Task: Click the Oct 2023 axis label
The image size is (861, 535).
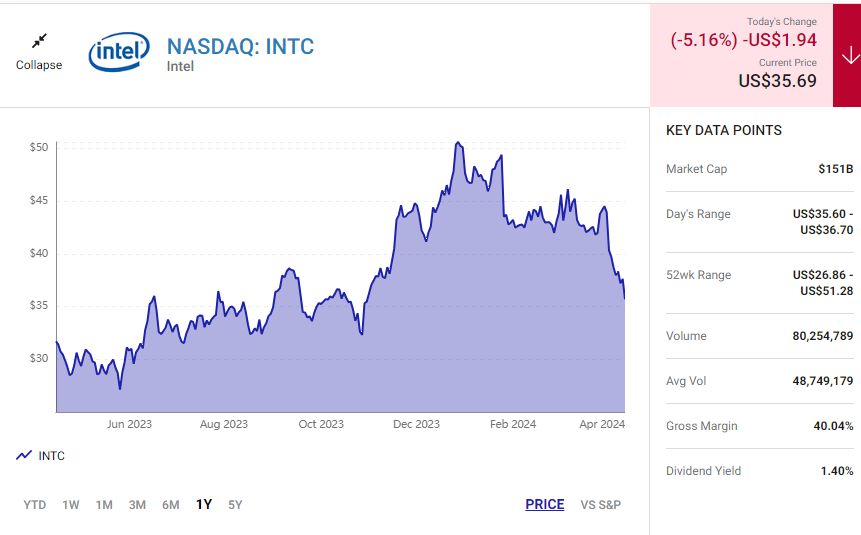Action: click(321, 424)
